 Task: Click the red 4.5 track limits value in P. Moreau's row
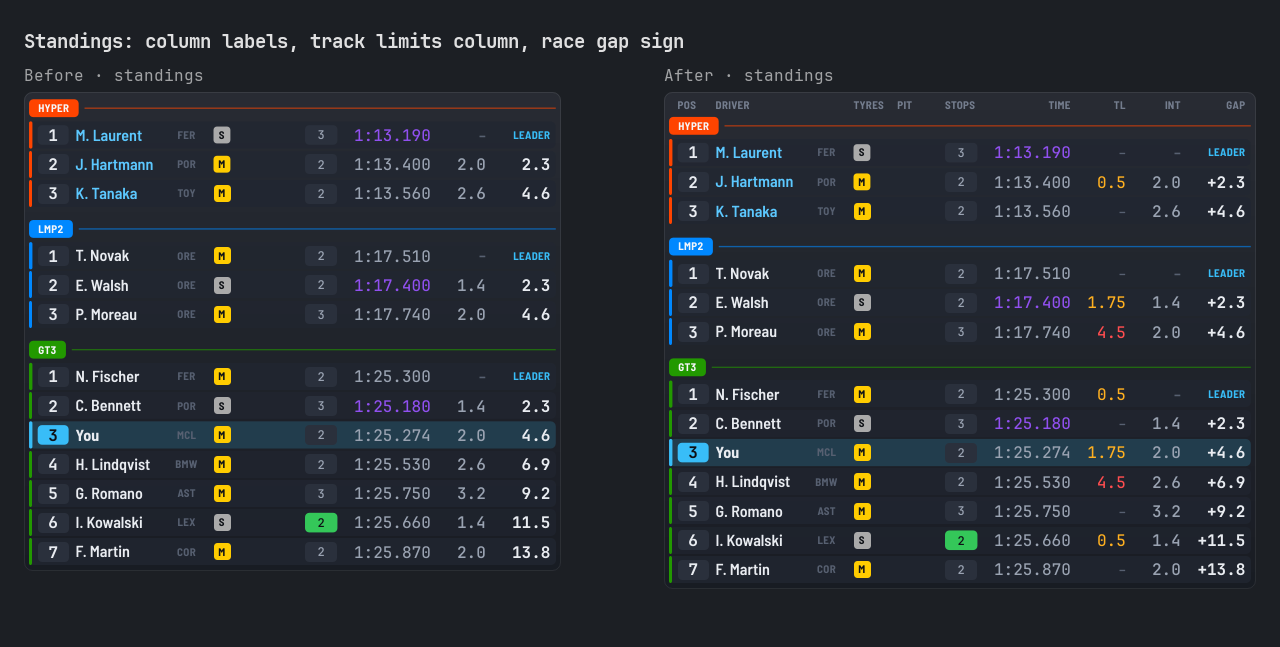pos(1111,332)
